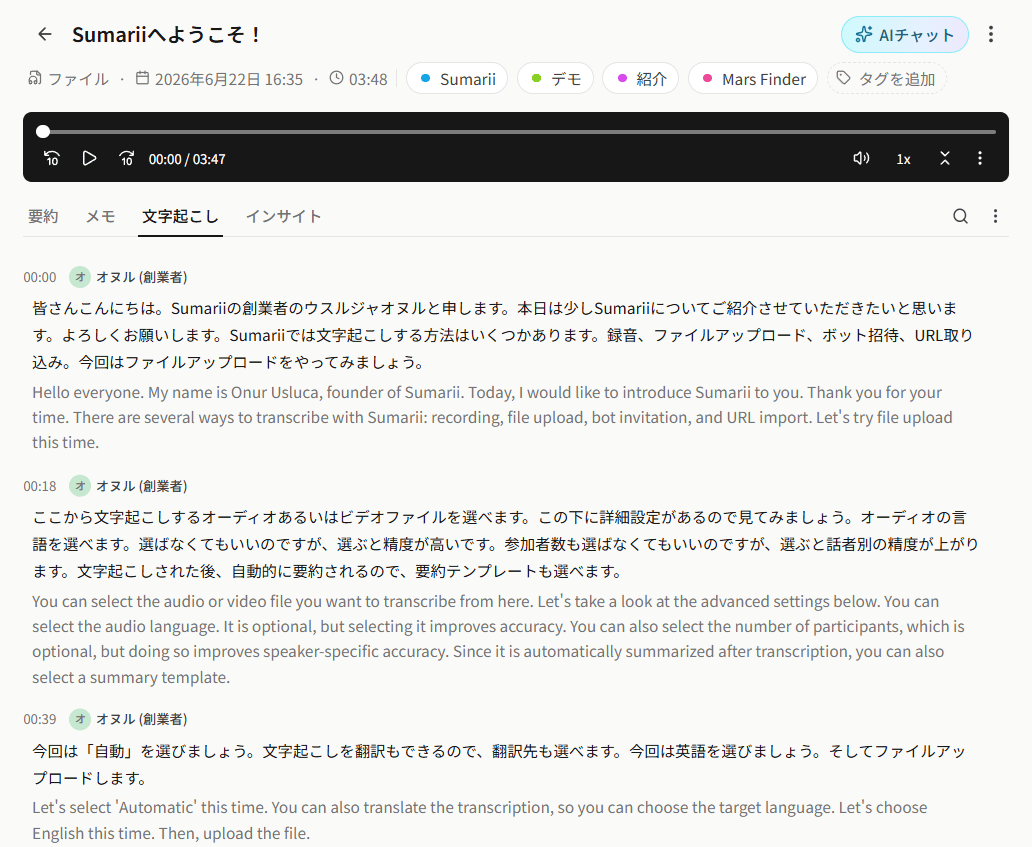Select the デモ tag

point(555,79)
